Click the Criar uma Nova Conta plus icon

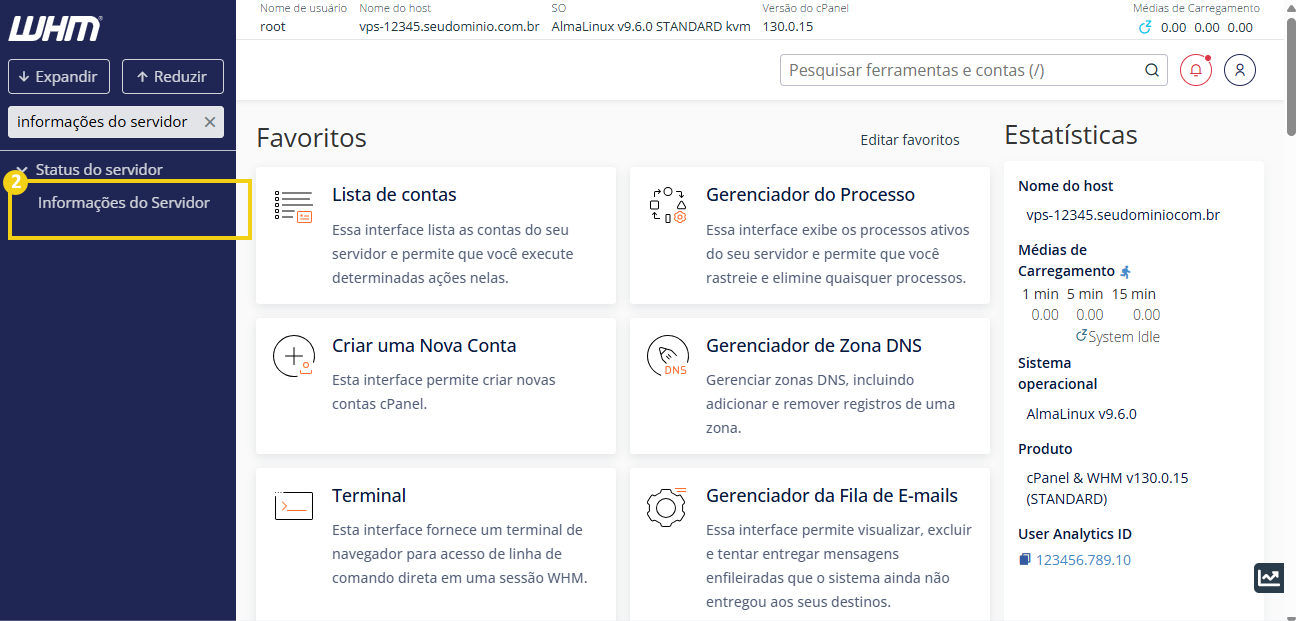[293, 355]
